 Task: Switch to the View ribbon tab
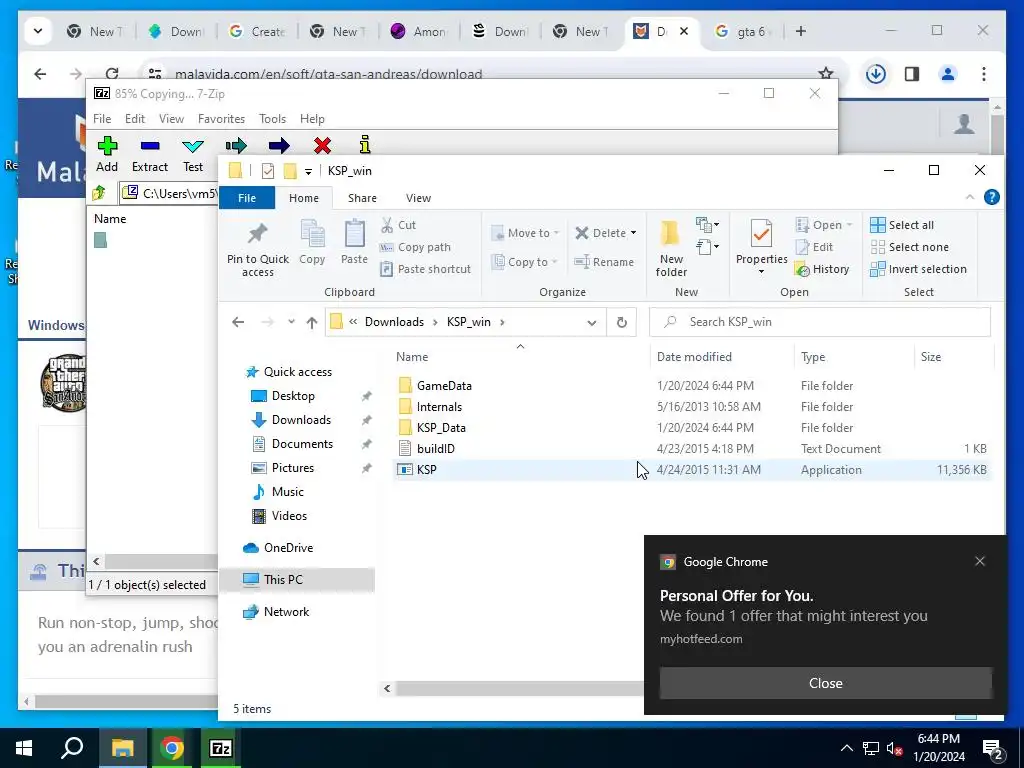tap(418, 198)
